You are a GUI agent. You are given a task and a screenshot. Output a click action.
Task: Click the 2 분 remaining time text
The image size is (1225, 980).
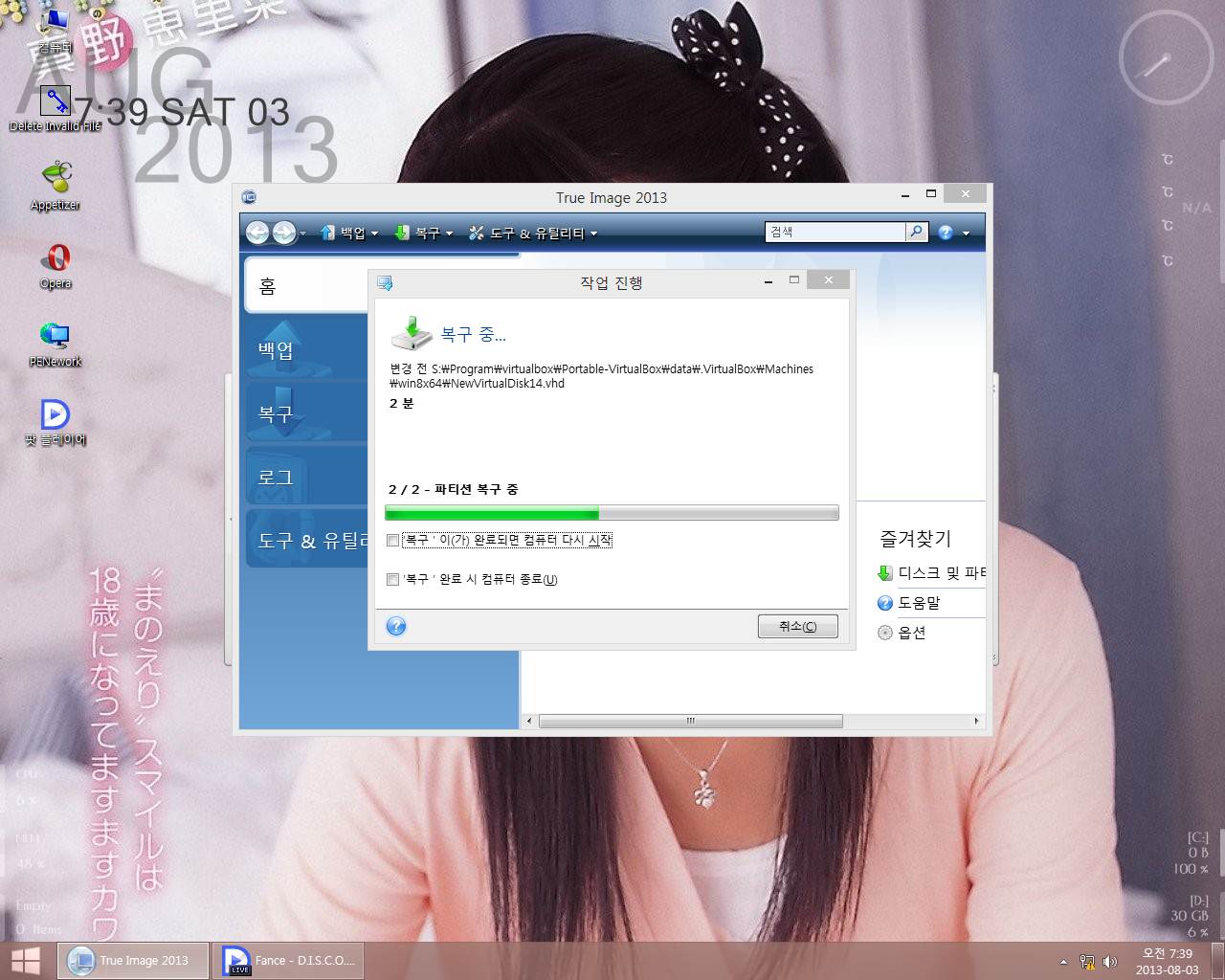click(x=402, y=404)
